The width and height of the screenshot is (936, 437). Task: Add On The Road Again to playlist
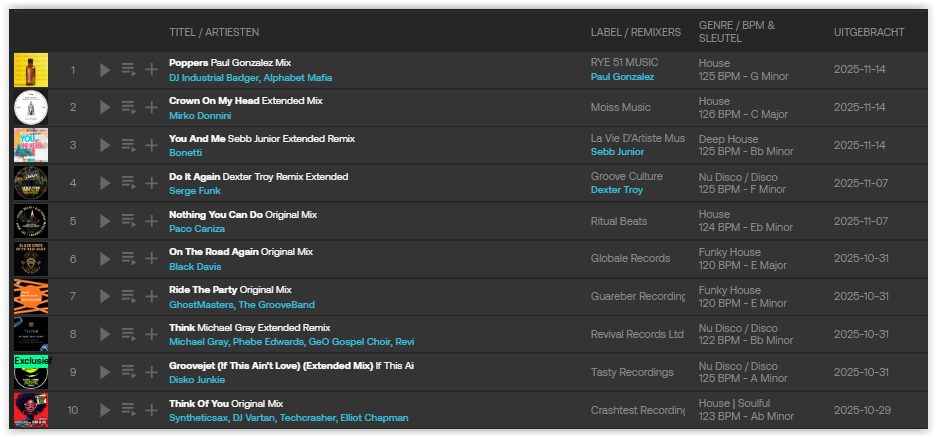[x=151, y=259]
